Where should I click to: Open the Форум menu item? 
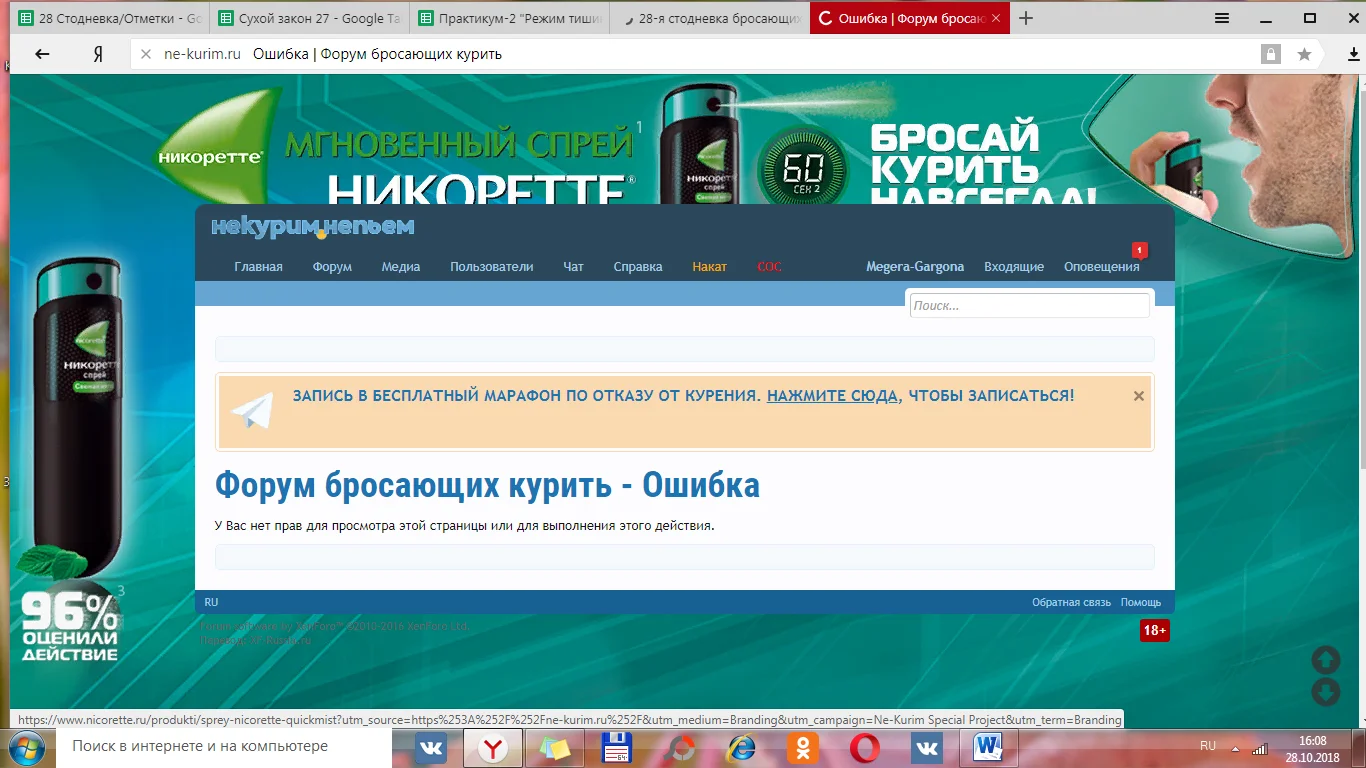(x=332, y=267)
